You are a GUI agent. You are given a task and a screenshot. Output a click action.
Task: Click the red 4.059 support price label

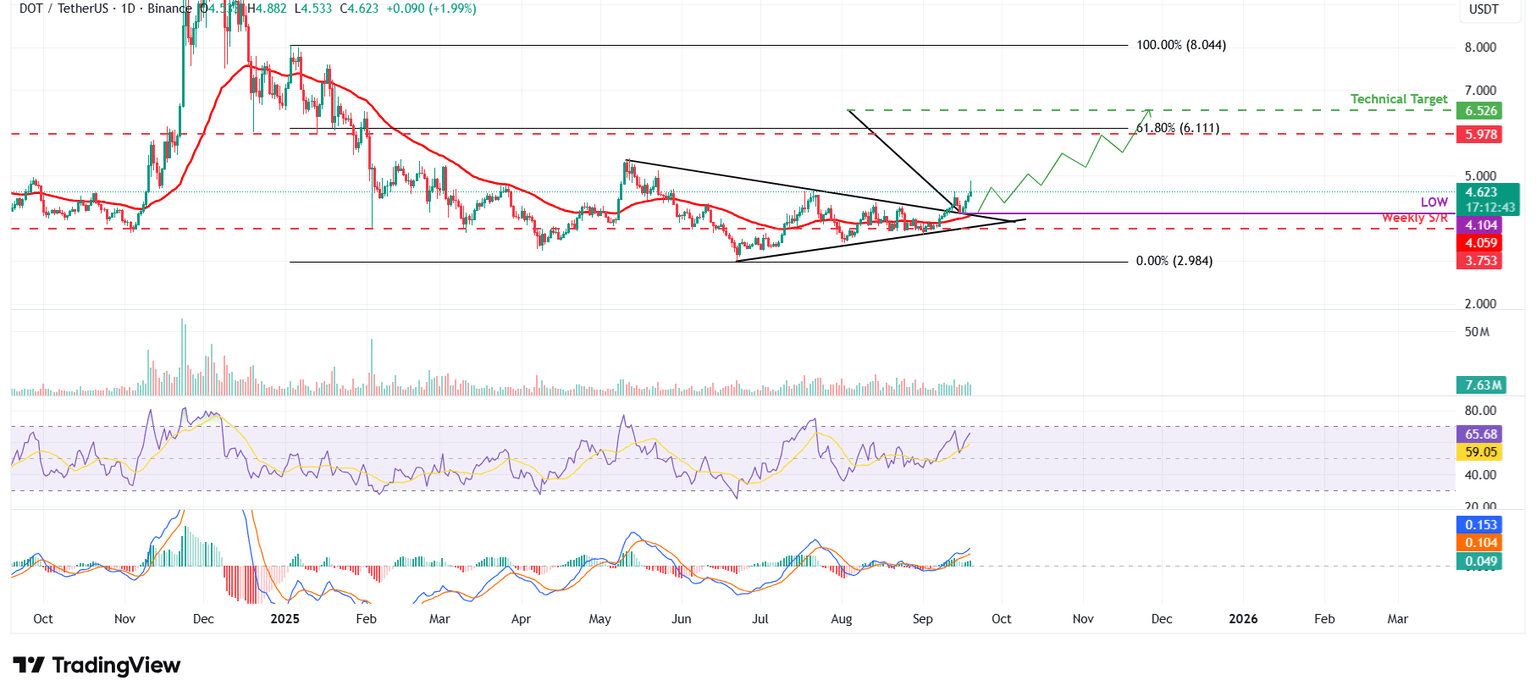1481,241
